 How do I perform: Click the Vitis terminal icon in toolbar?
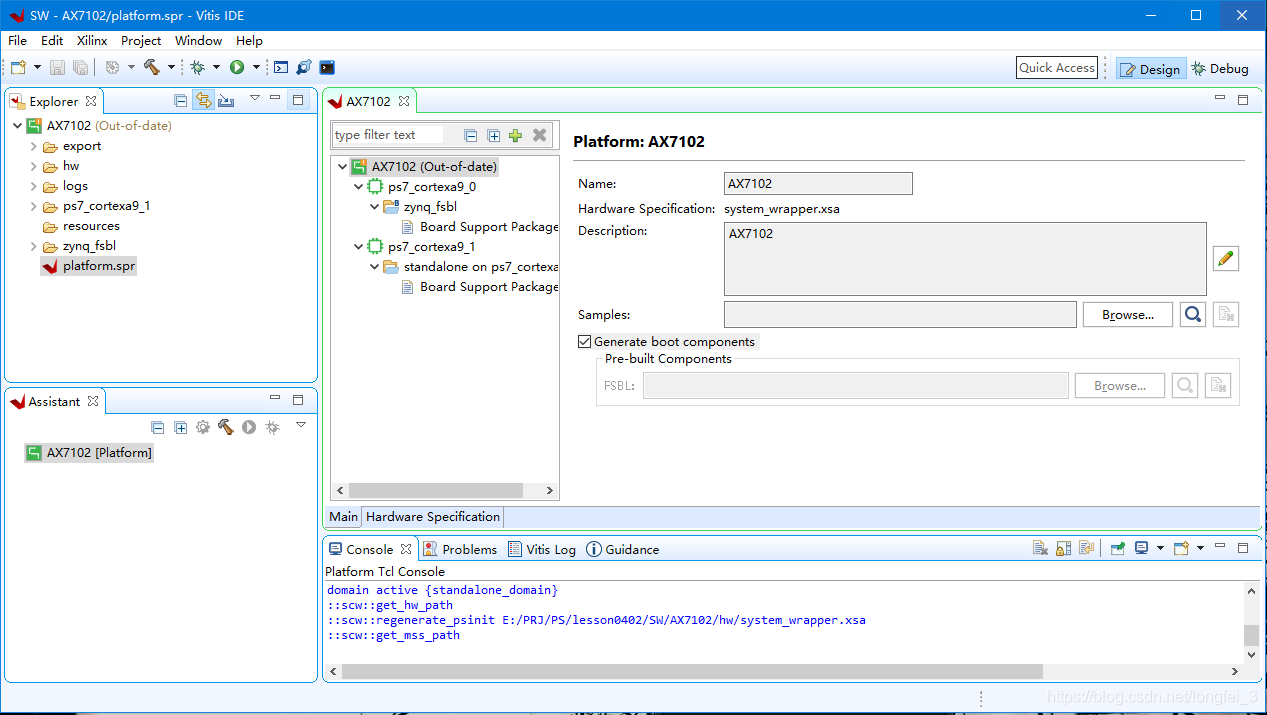pos(327,67)
